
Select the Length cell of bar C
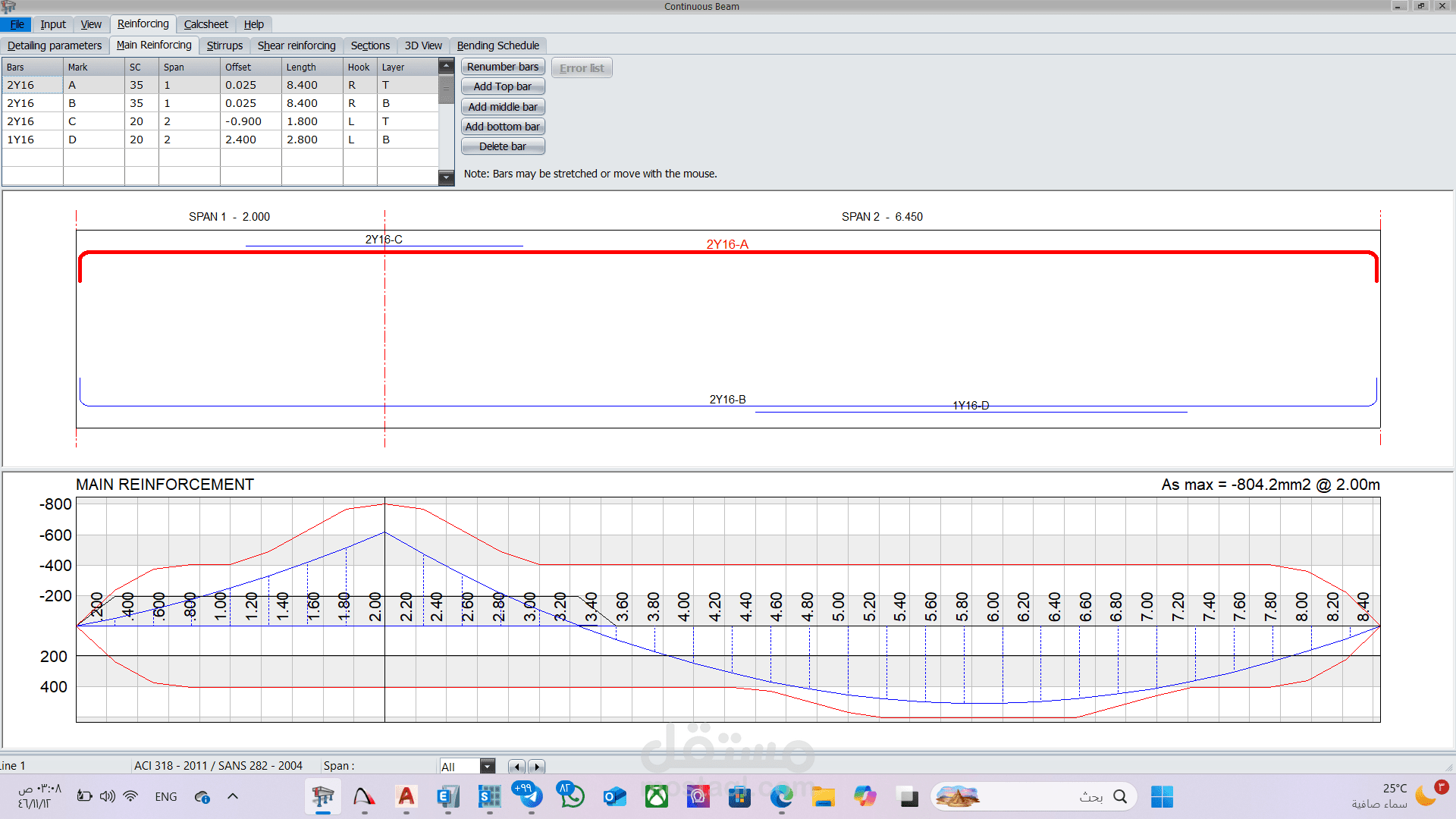coord(311,121)
